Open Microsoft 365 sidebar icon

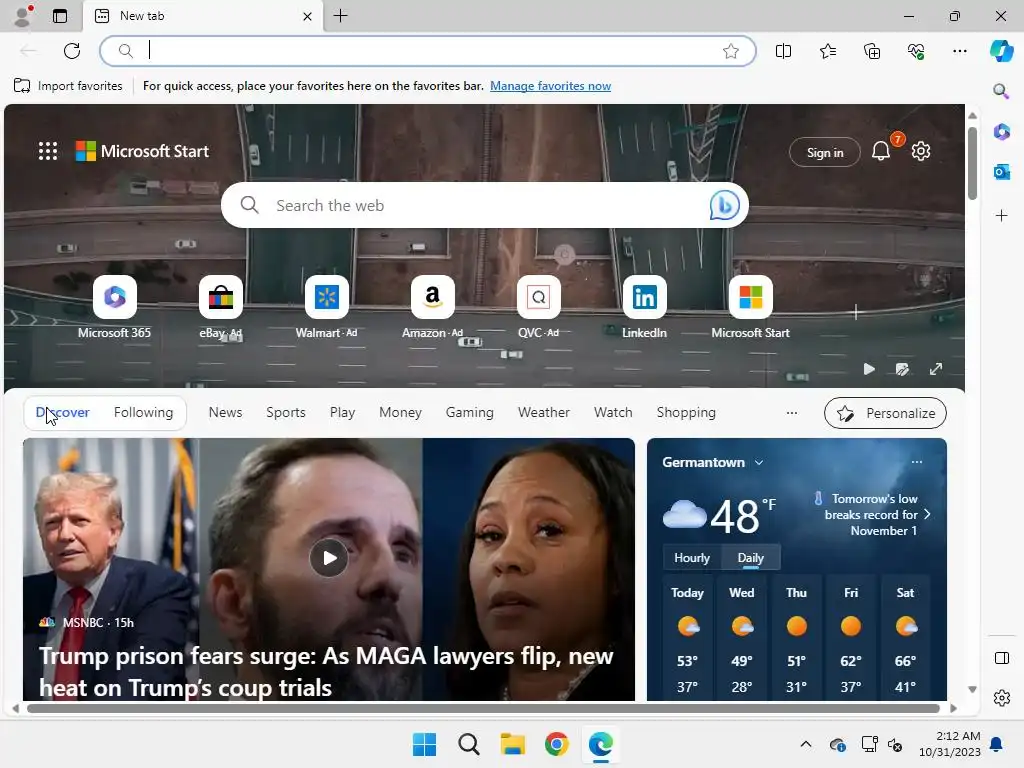(x=1001, y=131)
